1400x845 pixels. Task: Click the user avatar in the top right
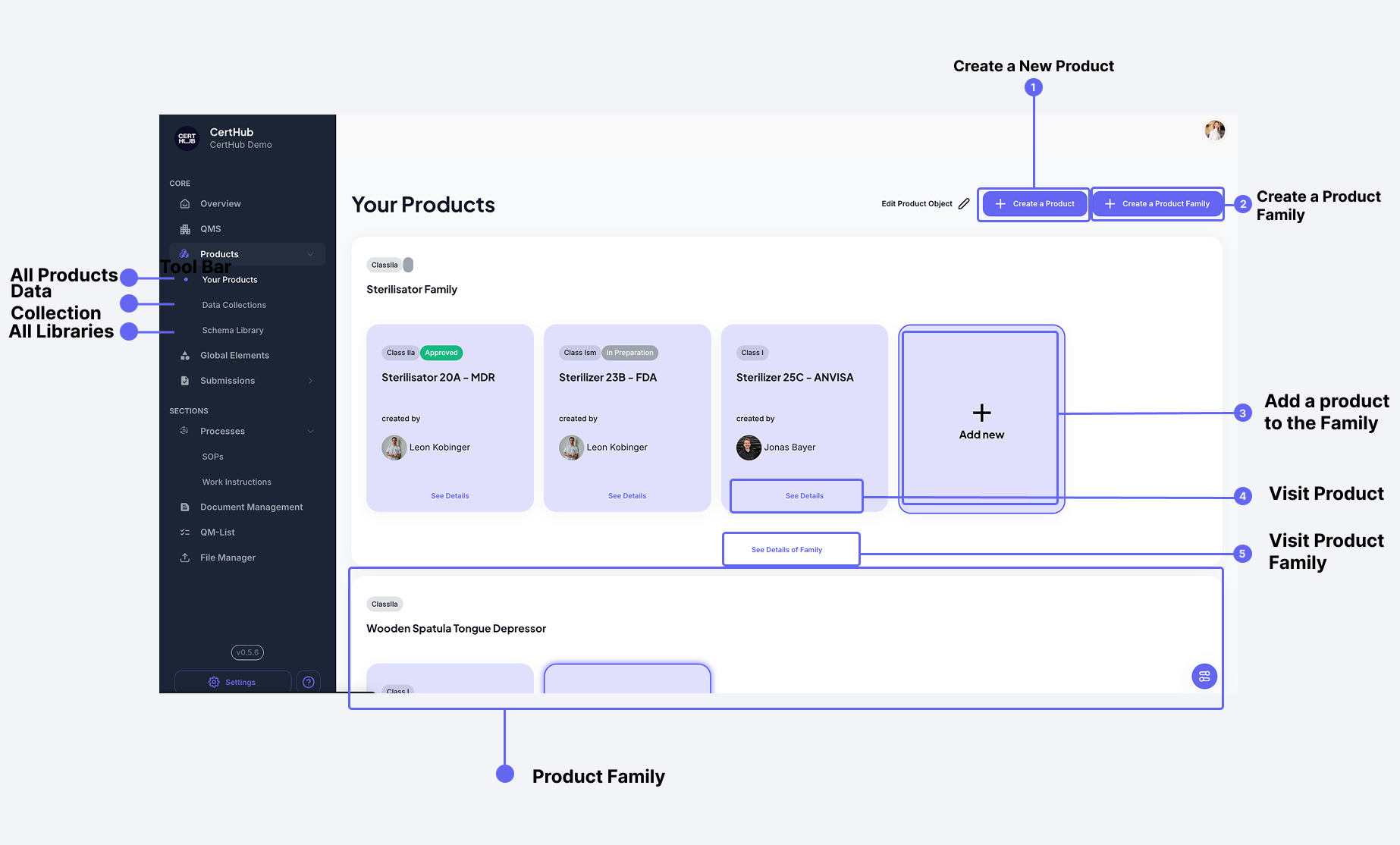tap(1215, 130)
